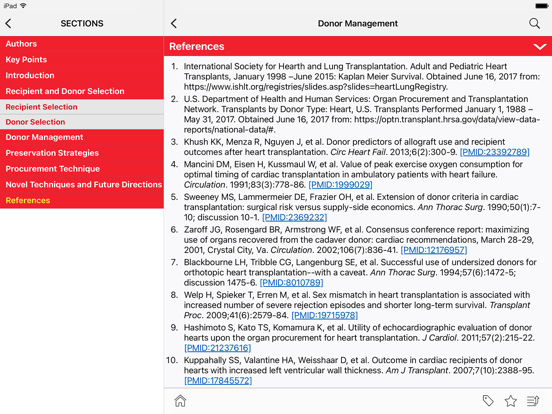Open search with the magnifier icon
This screenshot has width=552, height=414.
tap(534, 24)
